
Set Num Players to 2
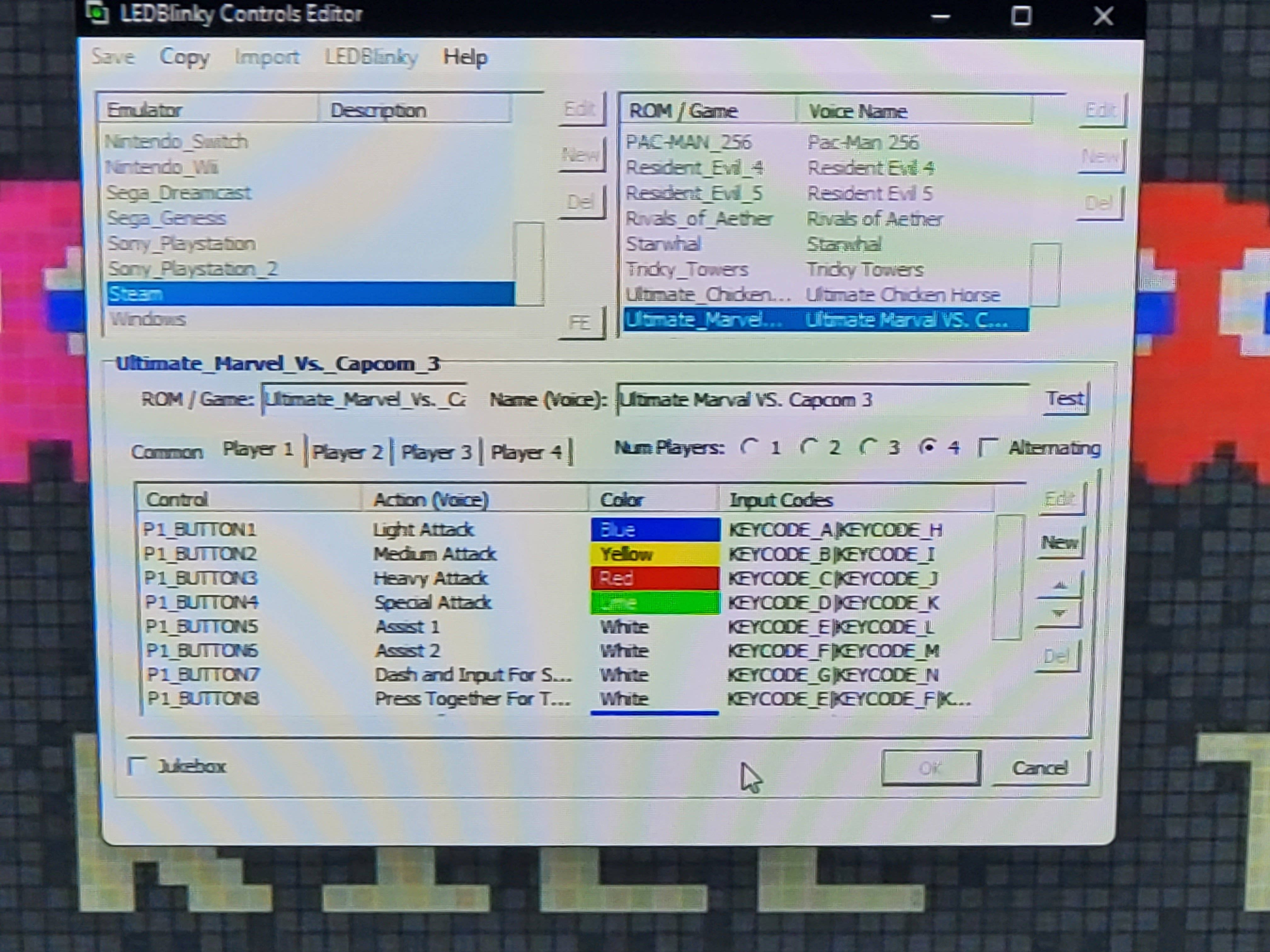(821, 447)
